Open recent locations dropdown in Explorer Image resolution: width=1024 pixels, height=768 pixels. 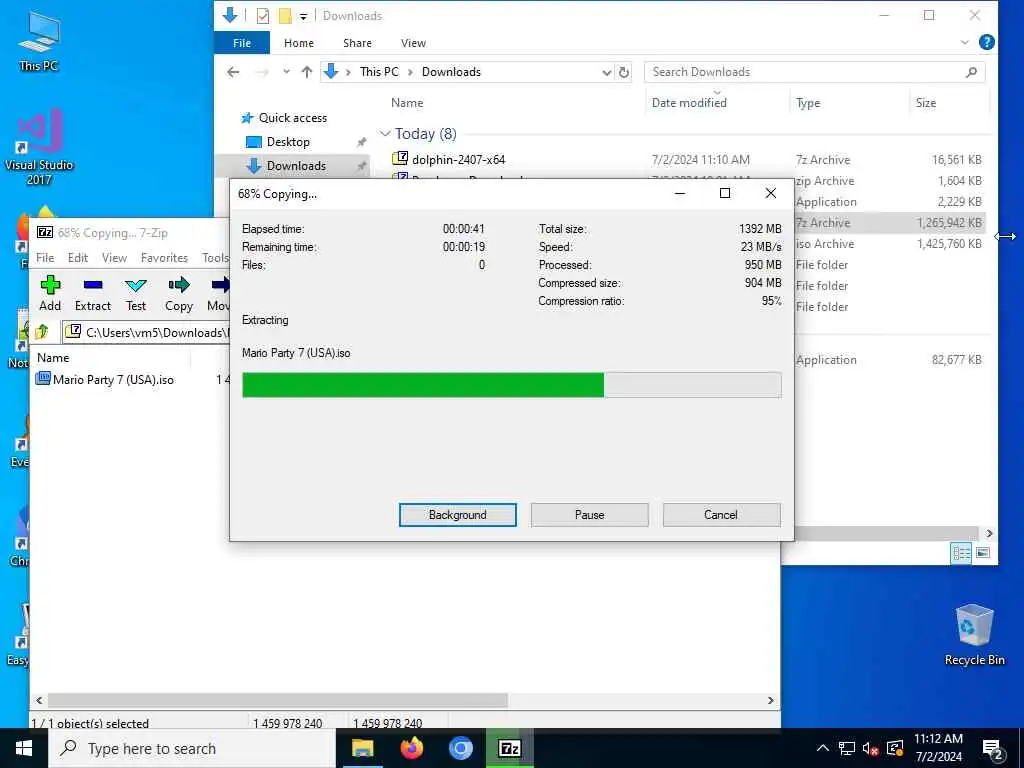(286, 72)
